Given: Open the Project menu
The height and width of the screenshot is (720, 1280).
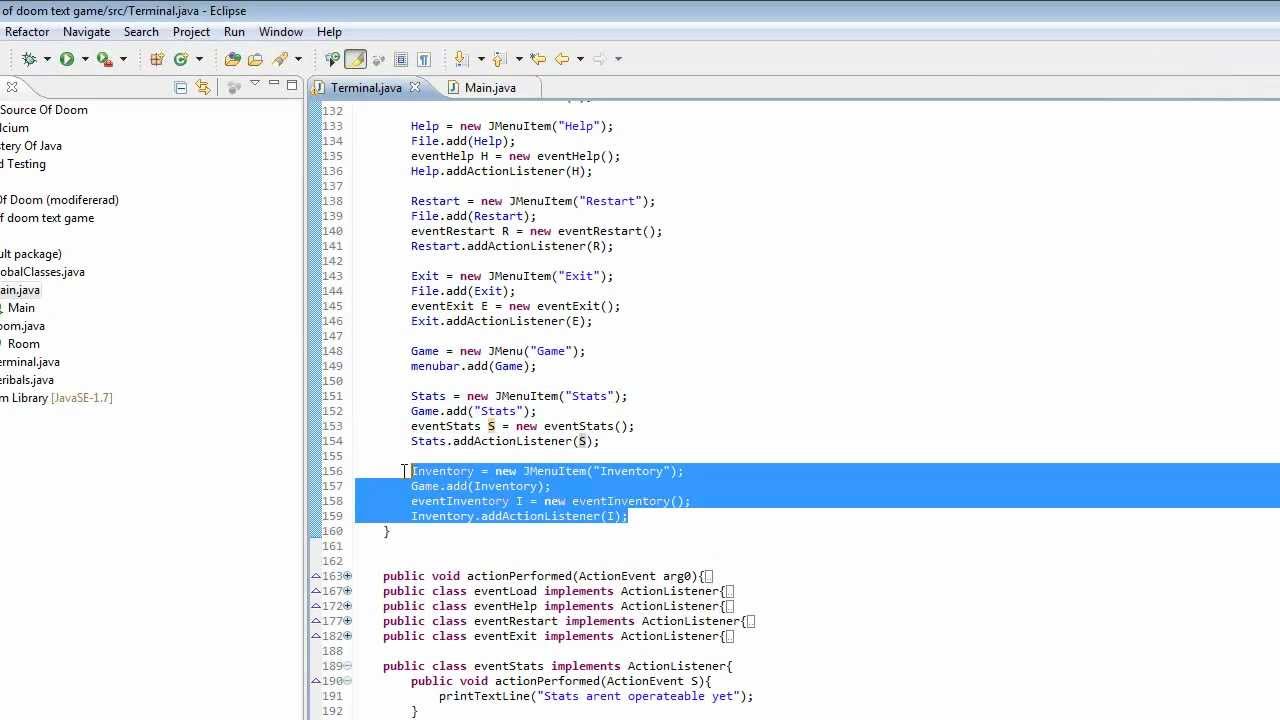Looking at the screenshot, I should [191, 32].
